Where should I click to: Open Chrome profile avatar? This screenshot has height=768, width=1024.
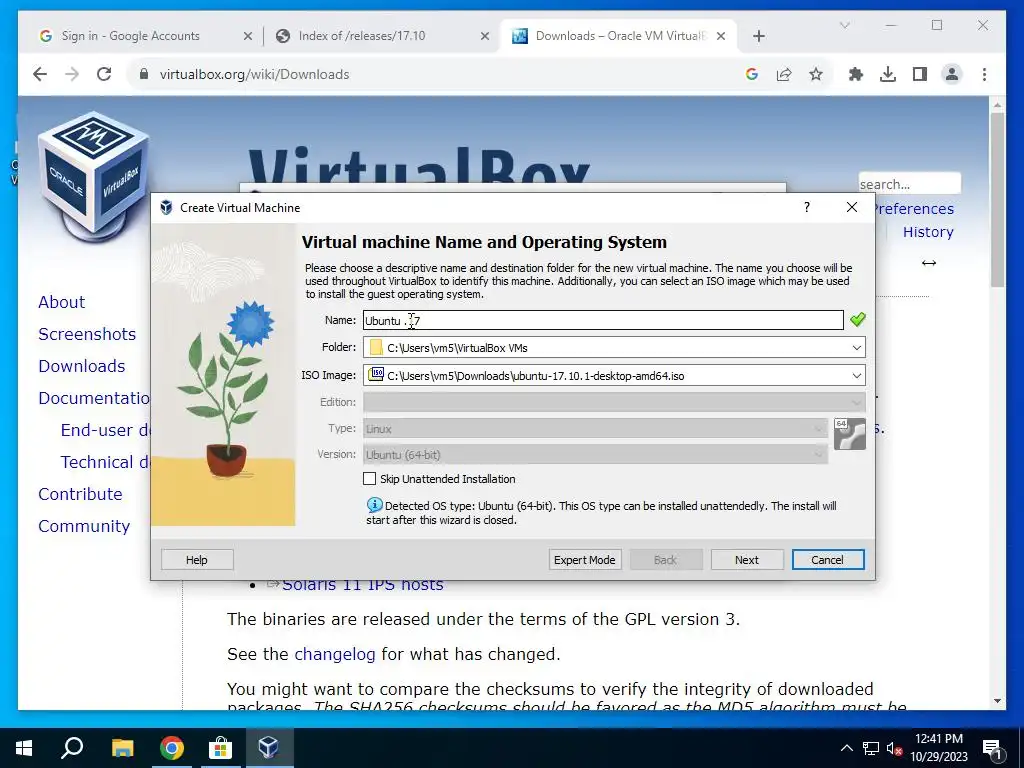tap(952, 74)
